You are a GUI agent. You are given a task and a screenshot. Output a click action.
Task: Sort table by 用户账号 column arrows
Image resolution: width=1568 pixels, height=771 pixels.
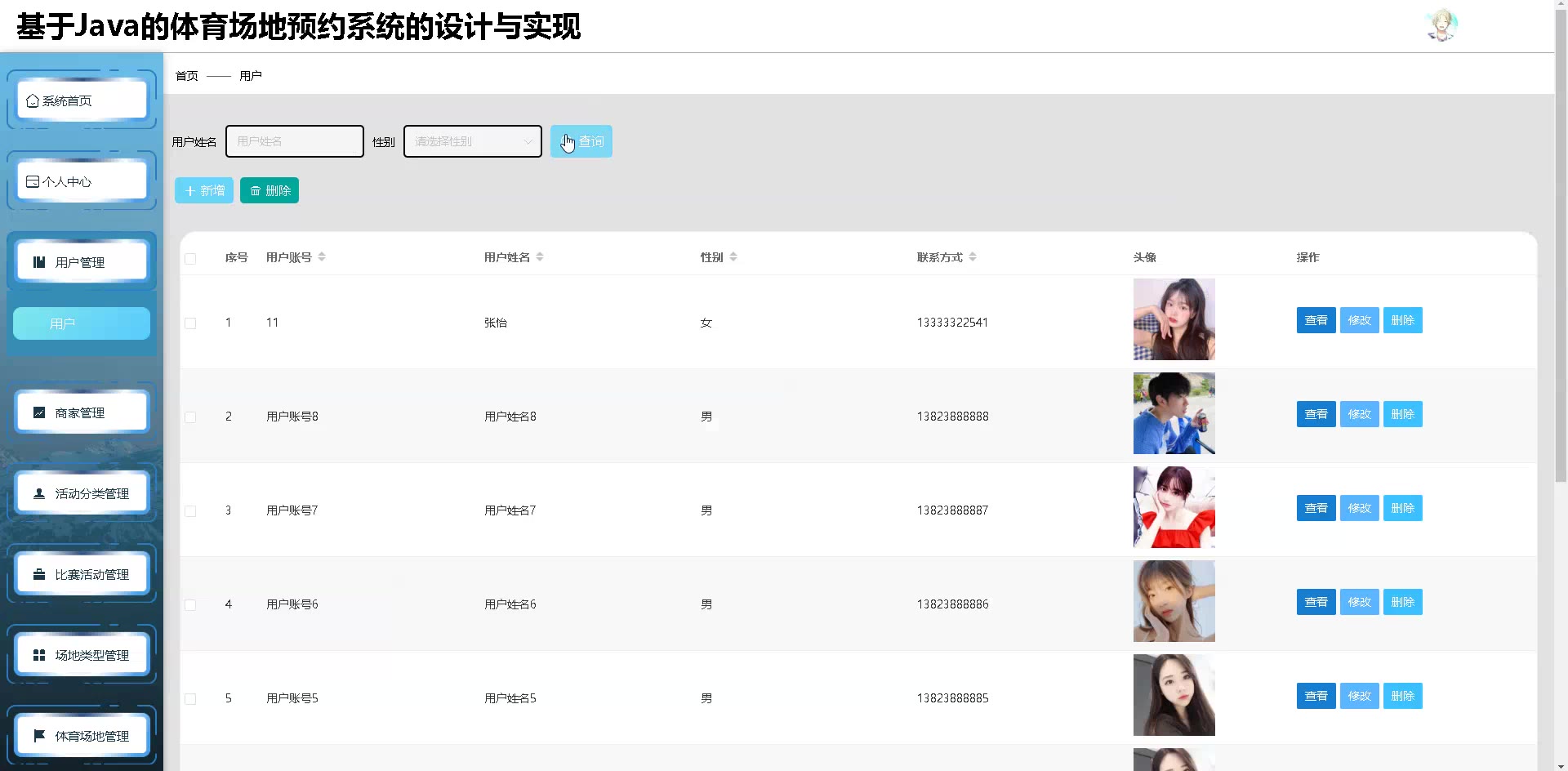tap(322, 256)
